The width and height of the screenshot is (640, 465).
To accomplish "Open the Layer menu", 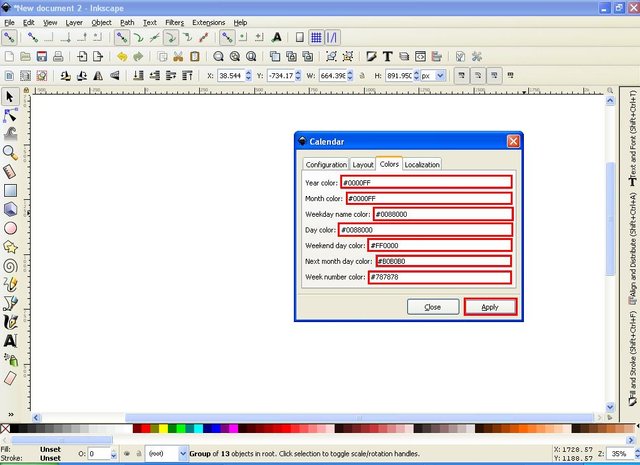I will click(x=74, y=22).
